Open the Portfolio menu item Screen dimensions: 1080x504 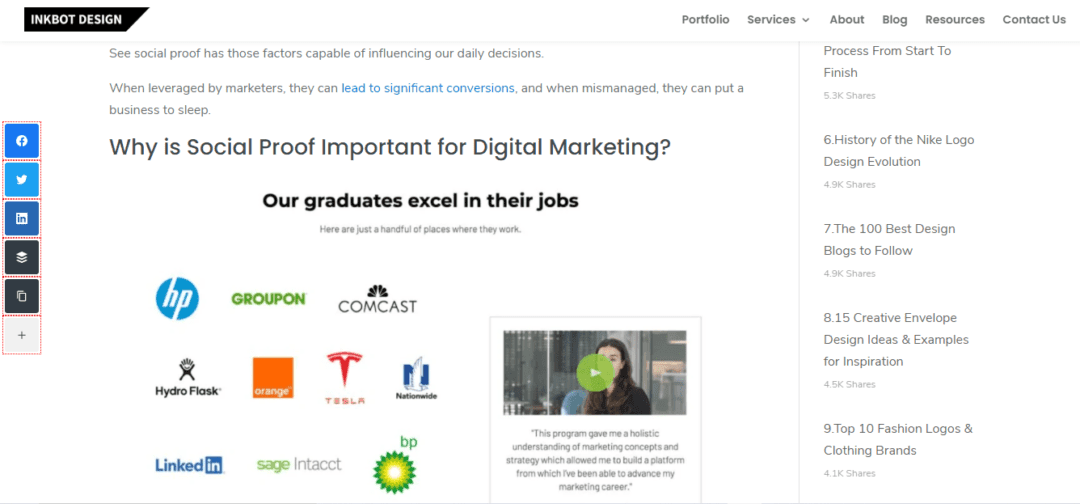pos(705,19)
